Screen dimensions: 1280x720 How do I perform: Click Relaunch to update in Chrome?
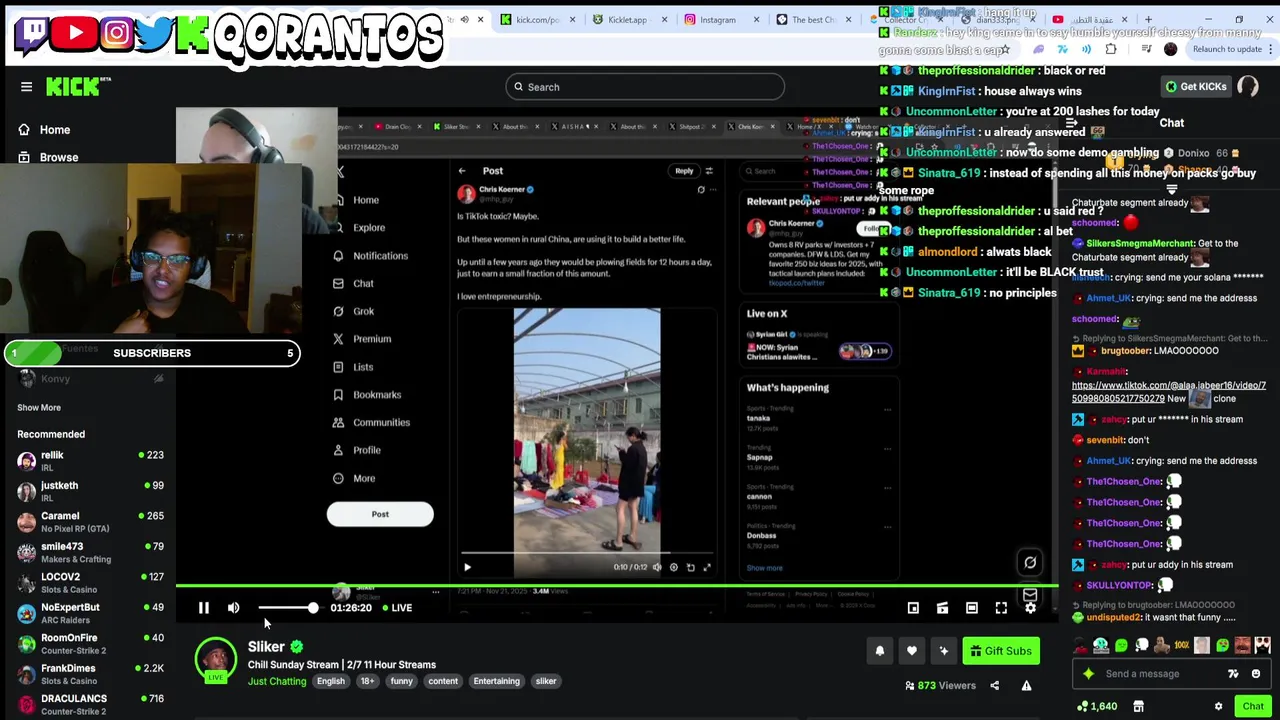[x=1228, y=49]
